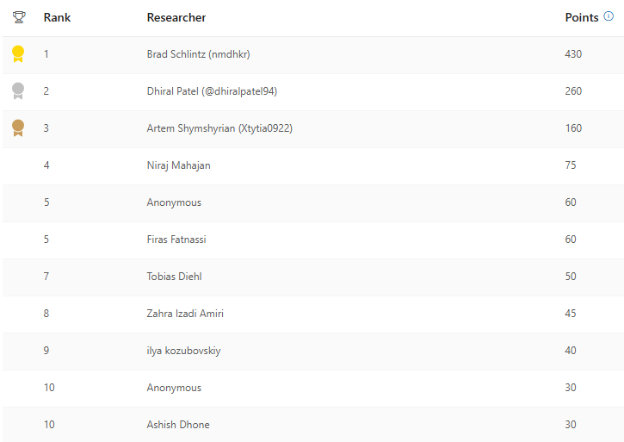Click on Niraj Mahajan's name
Viewport: 624px width, 442px height.
[x=179, y=165]
